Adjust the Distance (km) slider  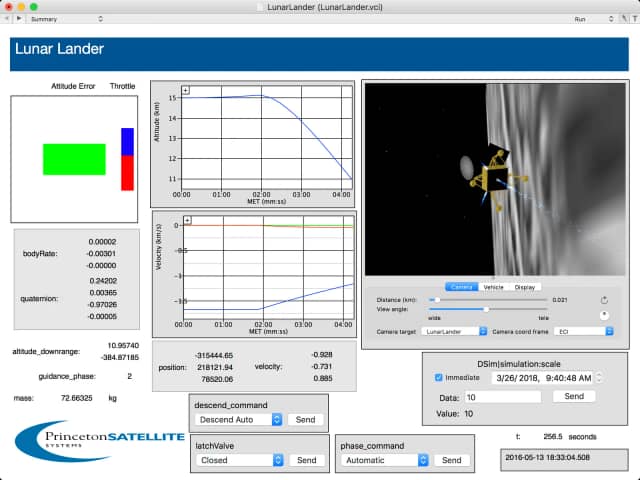488,300
